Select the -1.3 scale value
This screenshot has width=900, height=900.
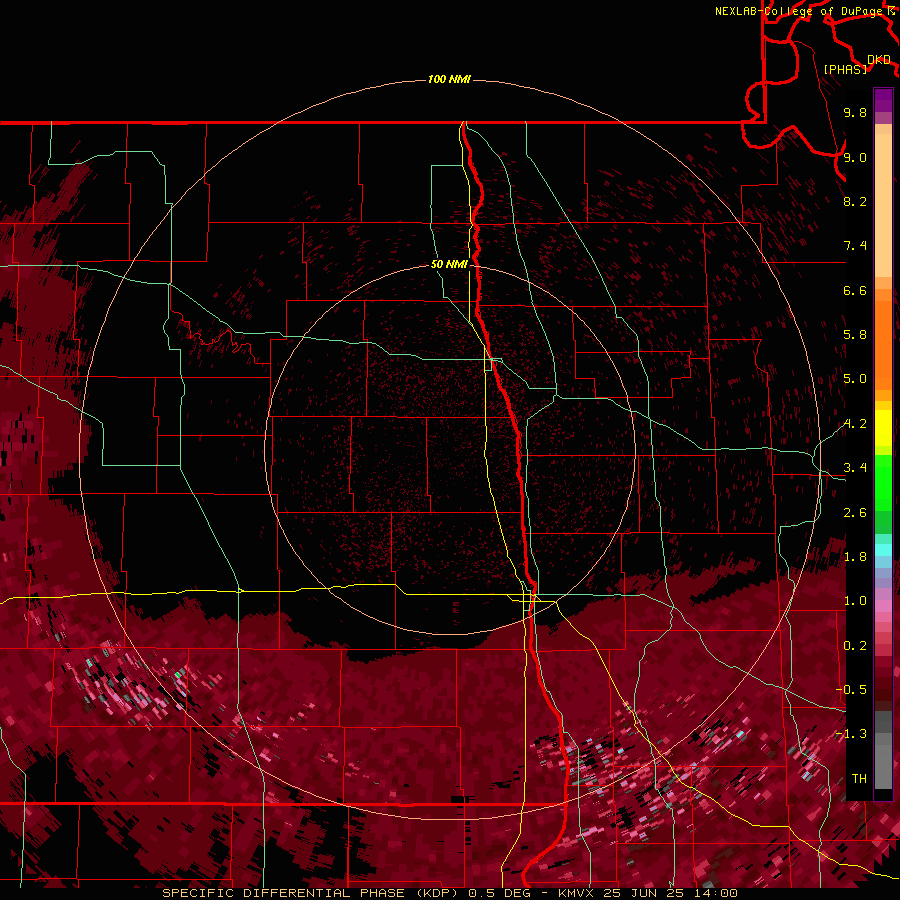pos(851,734)
